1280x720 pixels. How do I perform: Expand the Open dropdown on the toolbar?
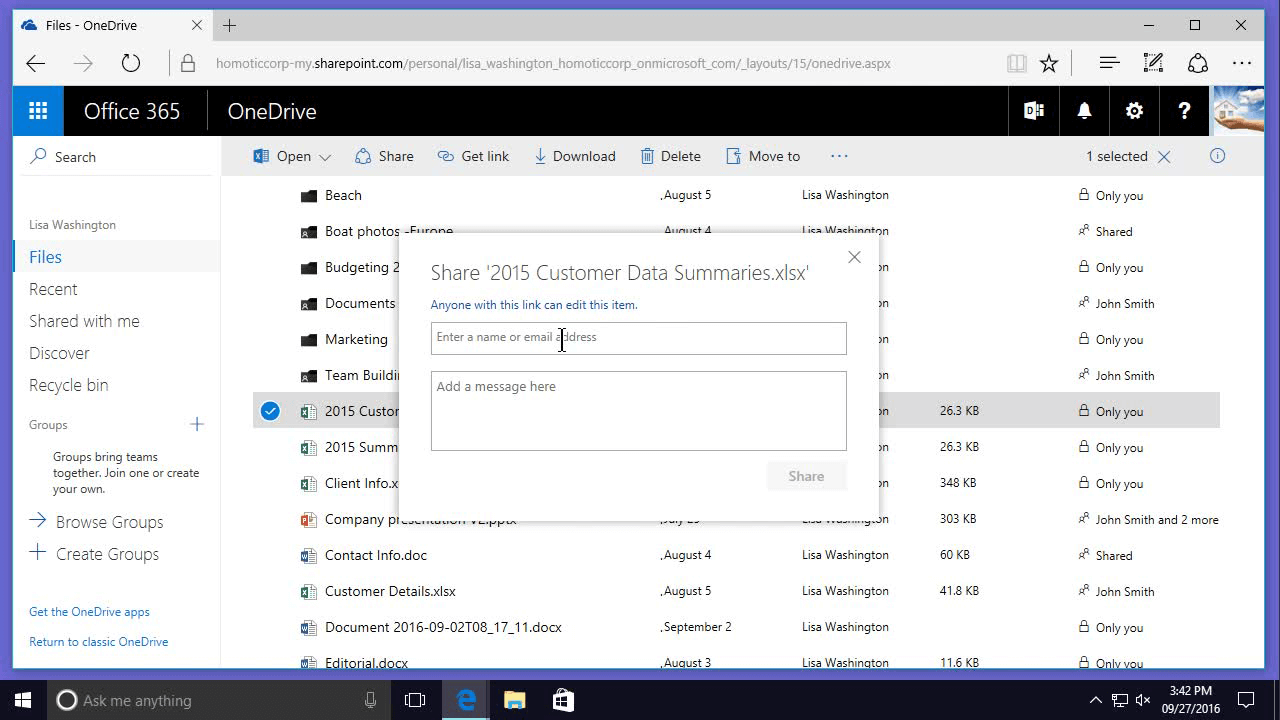pyautogui.click(x=323, y=156)
